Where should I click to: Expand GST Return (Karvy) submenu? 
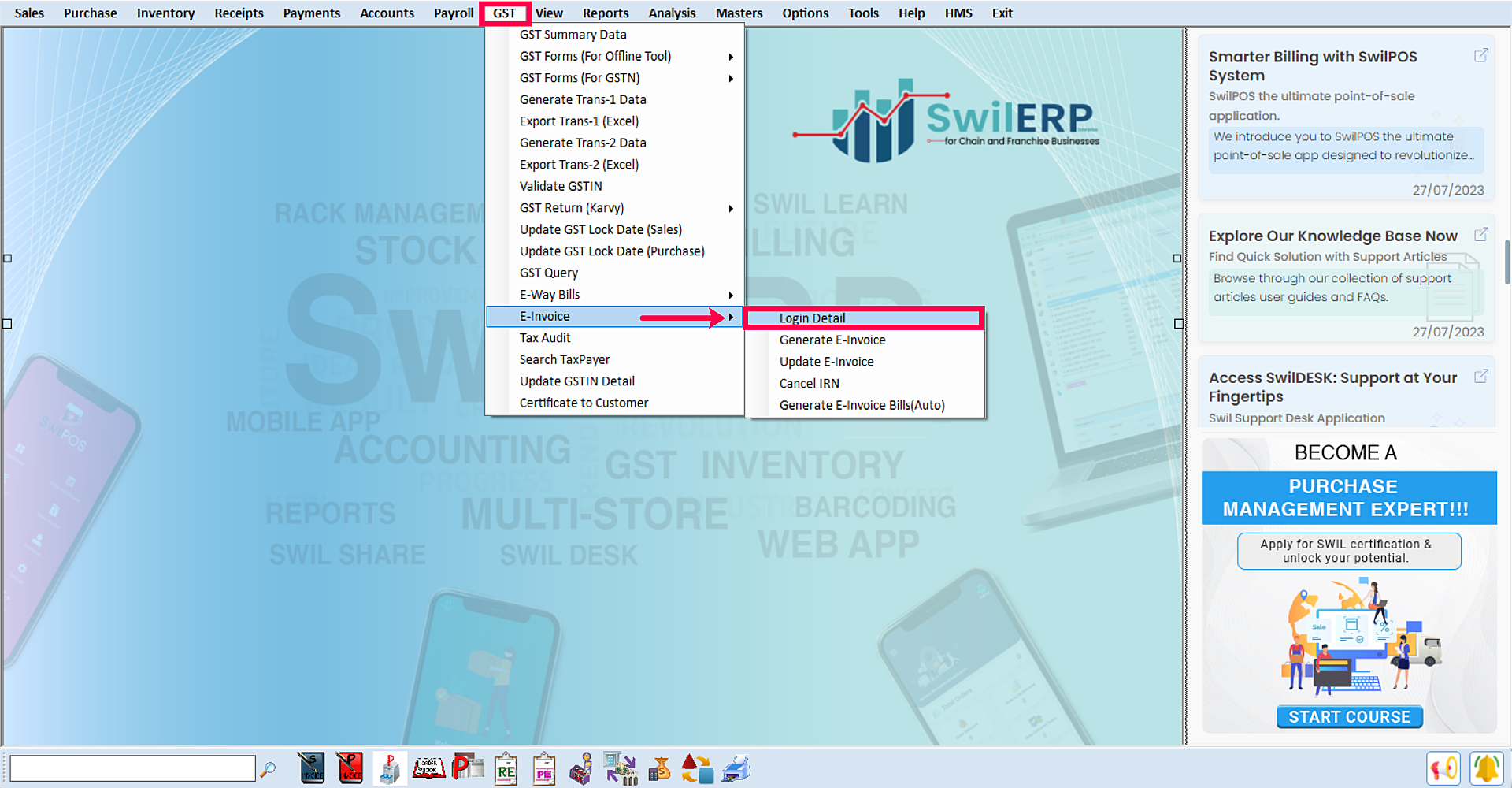tap(615, 208)
